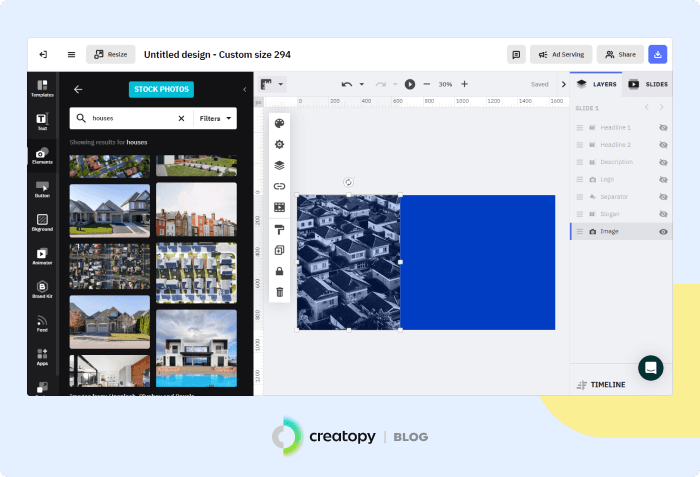Toggle visibility of Logo layer

click(x=663, y=179)
